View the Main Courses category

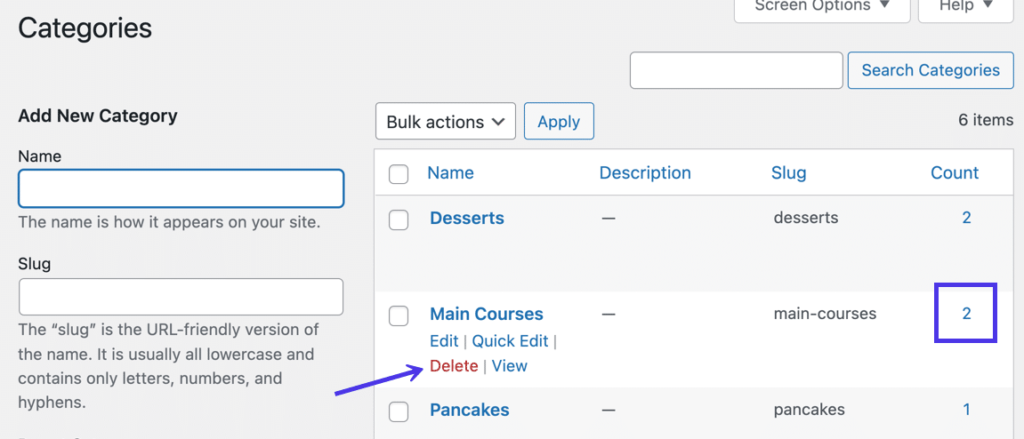[509, 366]
